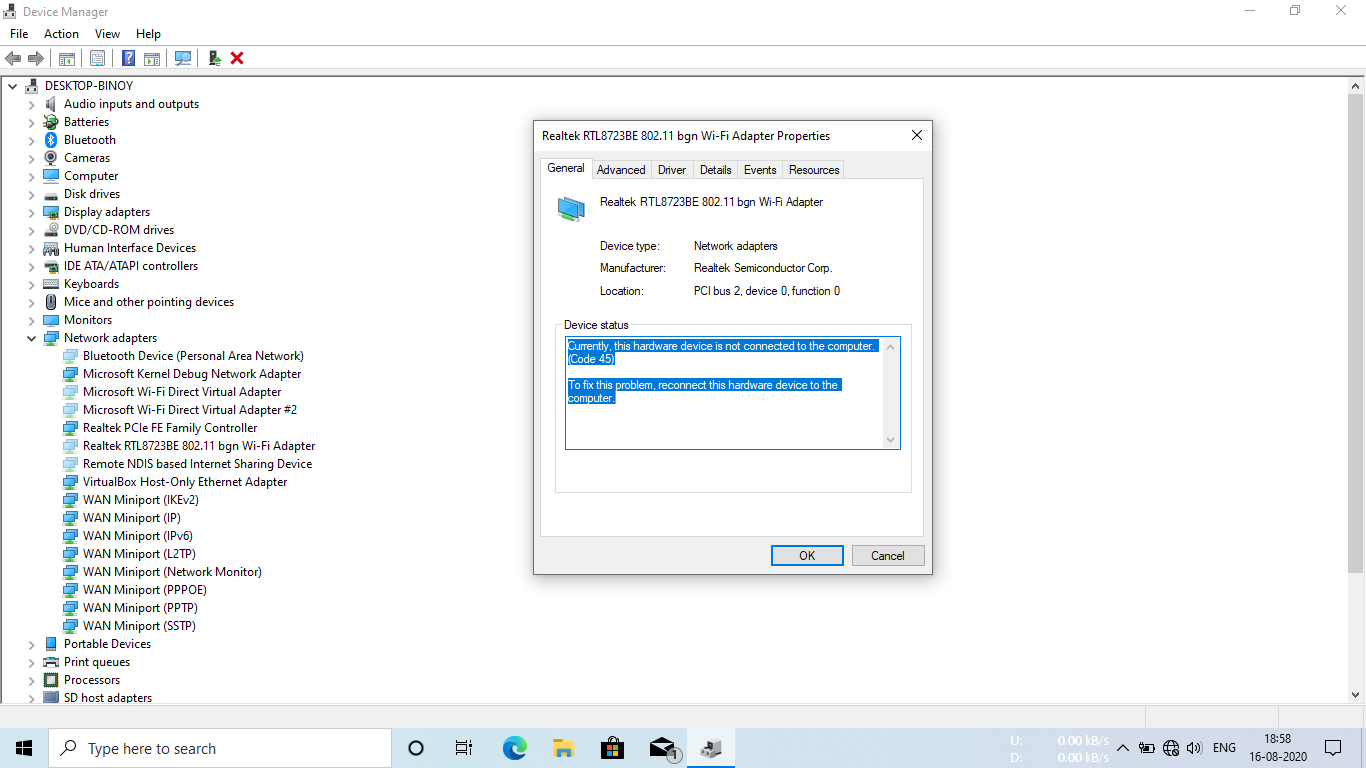Click Show/Hide Action Pane toolbar icon
Image resolution: width=1366 pixels, height=768 pixels.
click(x=152, y=58)
